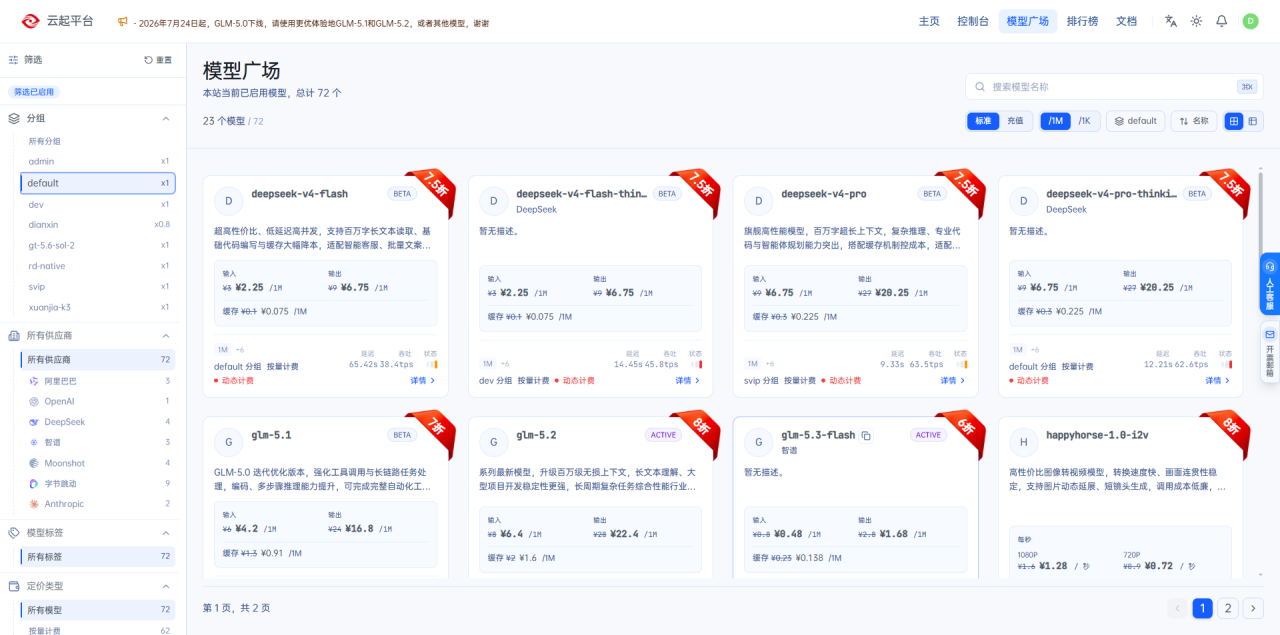
Task: Focus the 搜索模型名称 search field
Action: click(x=1114, y=87)
